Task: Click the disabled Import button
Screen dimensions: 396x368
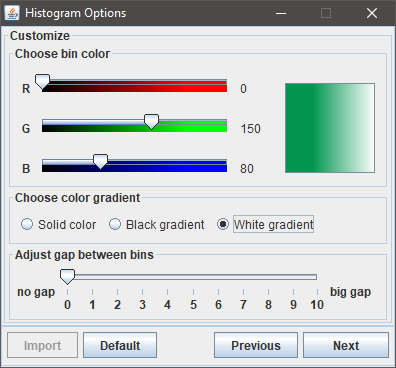Action: [x=42, y=345]
